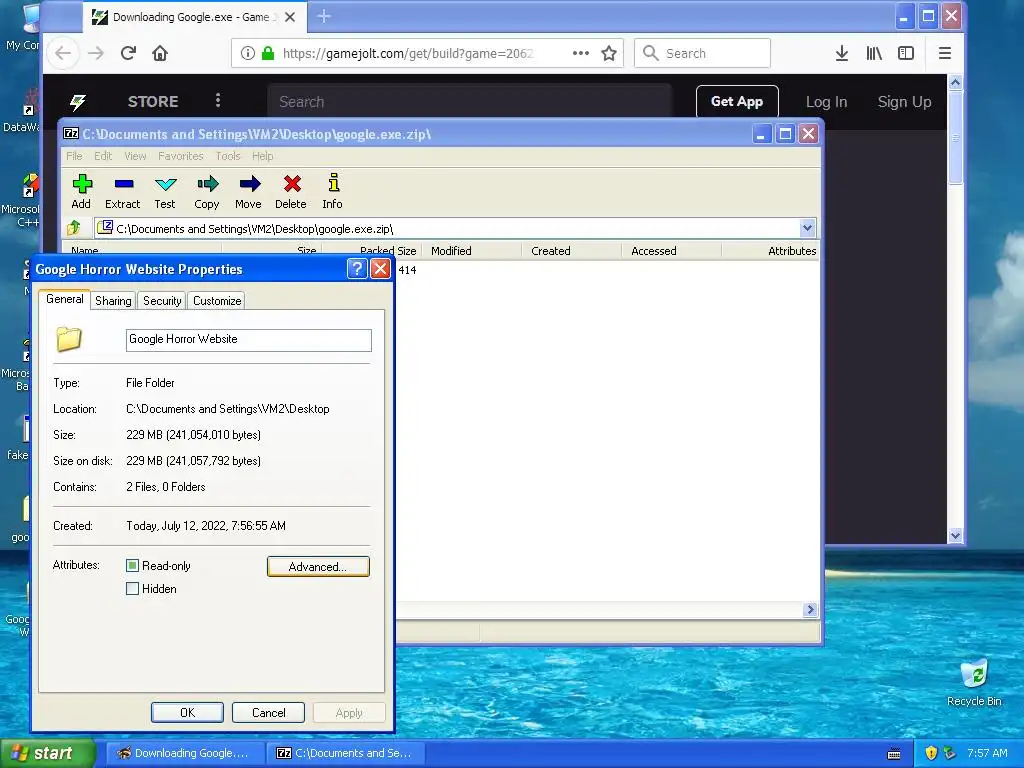The height and width of the screenshot is (768, 1024).
Task: Click Get App on Game Jolt
Action: pos(737,101)
